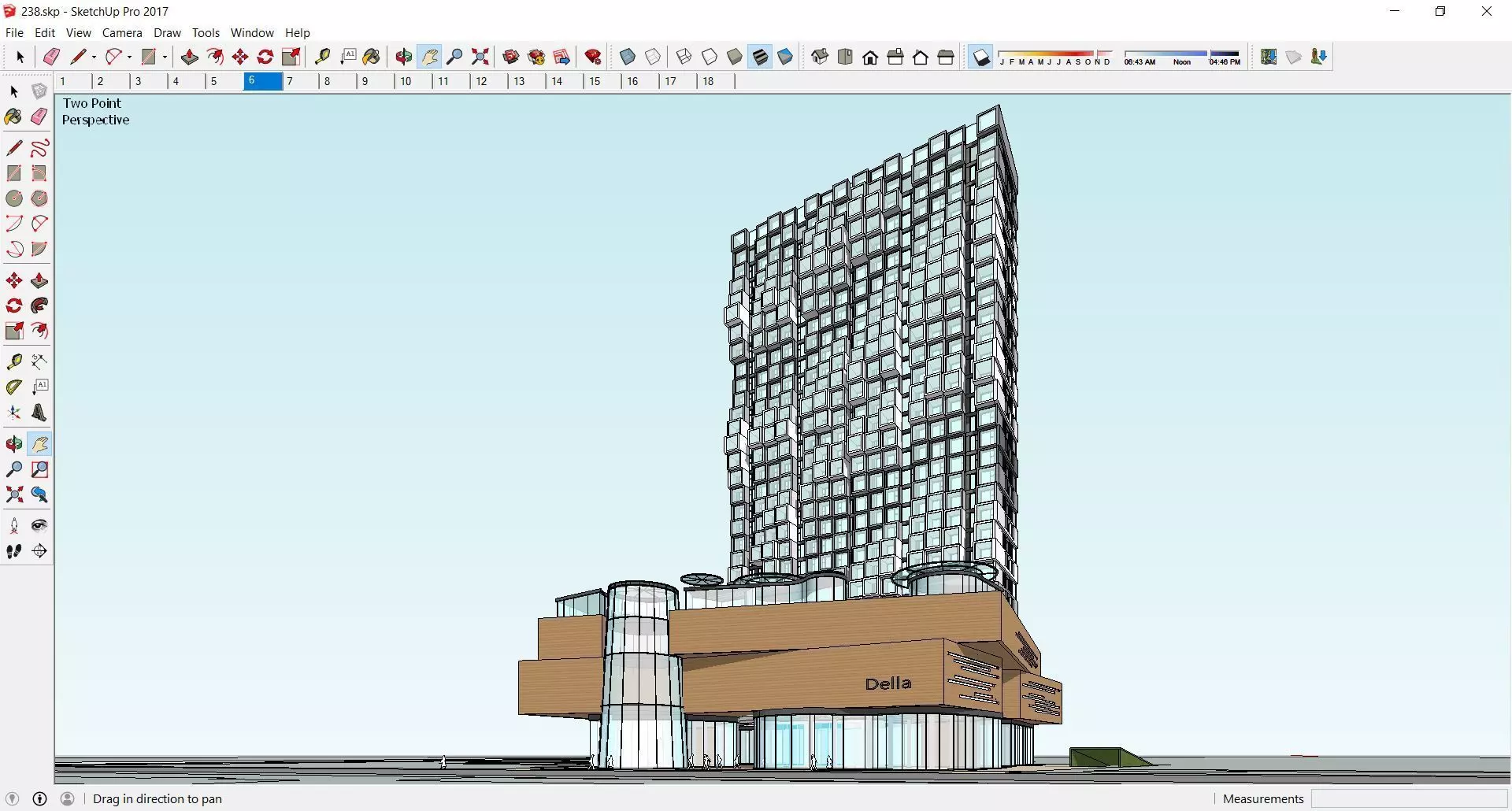Select the Follow Me tool

click(39, 306)
